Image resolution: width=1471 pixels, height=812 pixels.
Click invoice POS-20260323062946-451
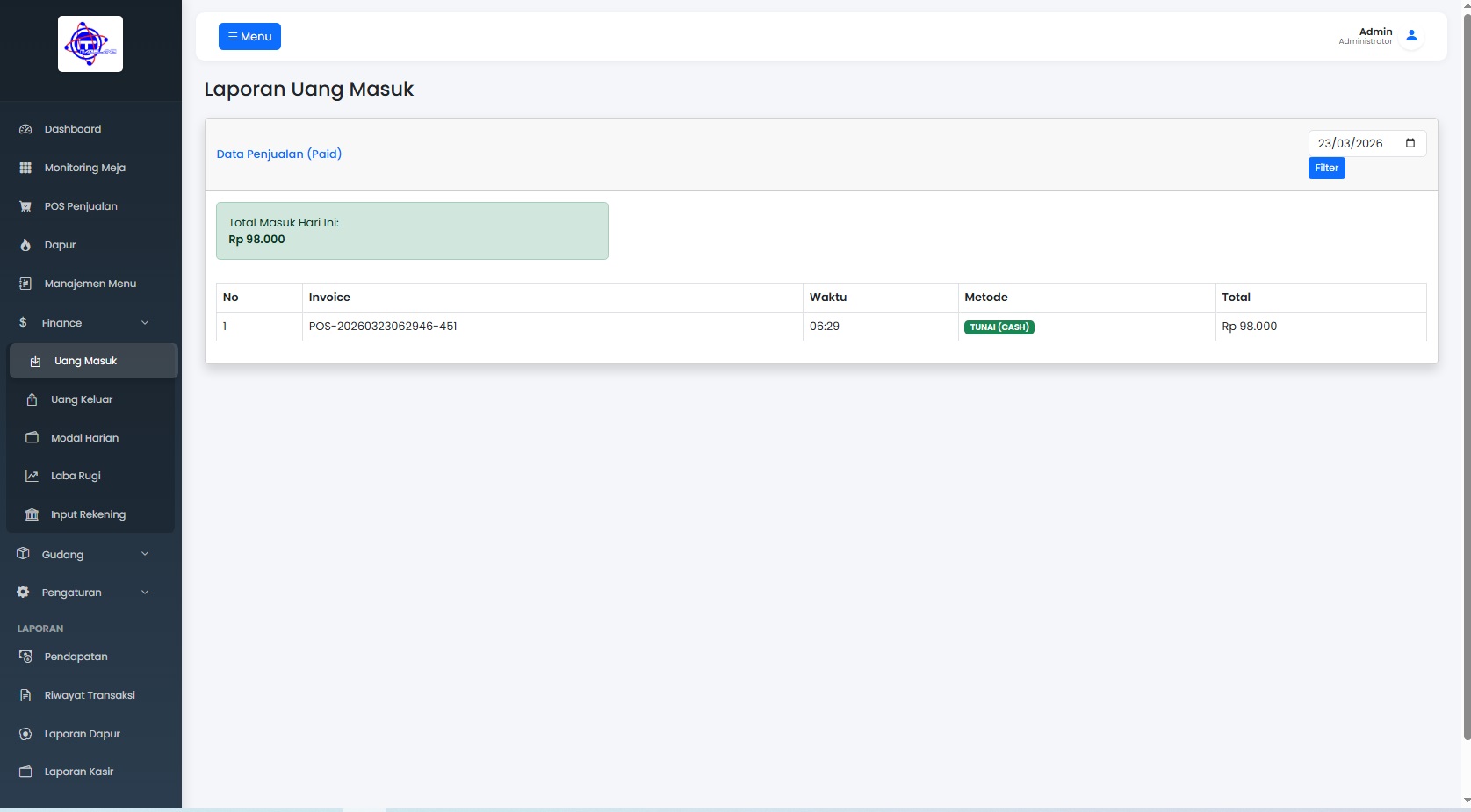(x=383, y=326)
